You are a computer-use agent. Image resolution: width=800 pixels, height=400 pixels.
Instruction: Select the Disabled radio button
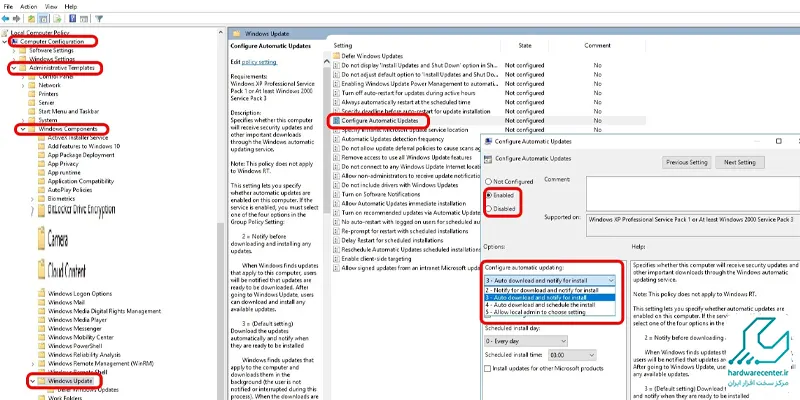point(489,209)
